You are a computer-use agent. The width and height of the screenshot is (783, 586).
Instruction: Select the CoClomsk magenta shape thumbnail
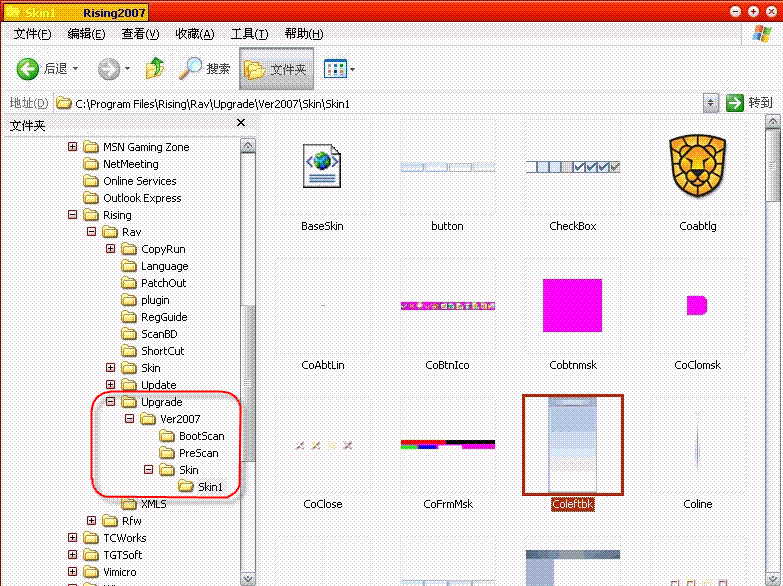(697, 305)
